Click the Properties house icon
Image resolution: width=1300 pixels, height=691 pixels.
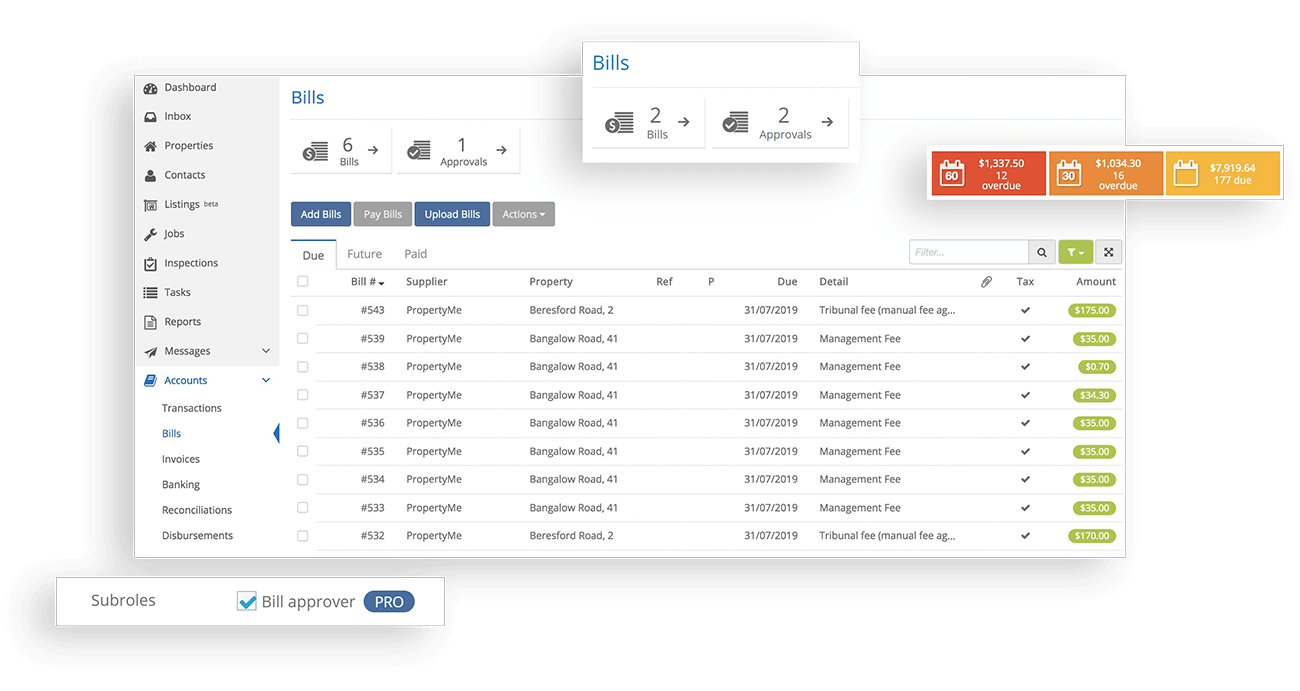tap(150, 146)
